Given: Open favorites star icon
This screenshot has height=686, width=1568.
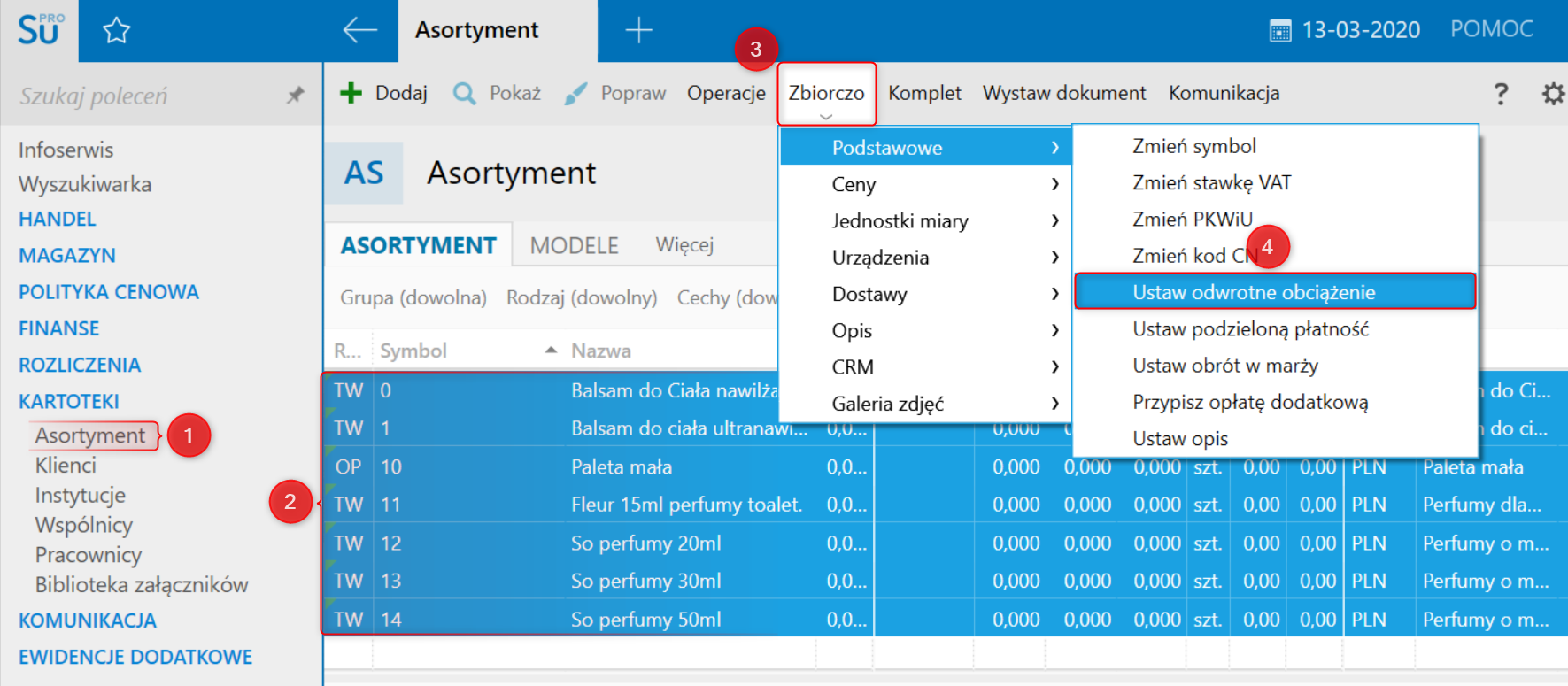Looking at the screenshot, I should 116,31.
